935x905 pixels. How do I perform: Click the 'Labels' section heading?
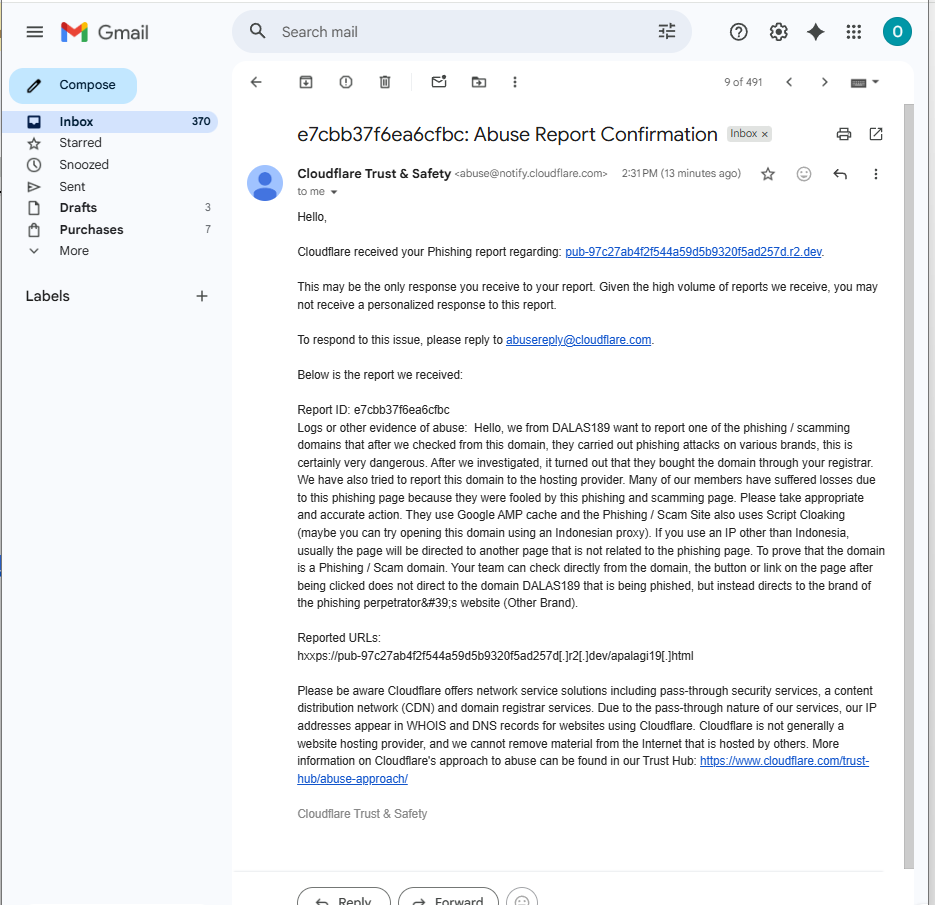coord(48,296)
